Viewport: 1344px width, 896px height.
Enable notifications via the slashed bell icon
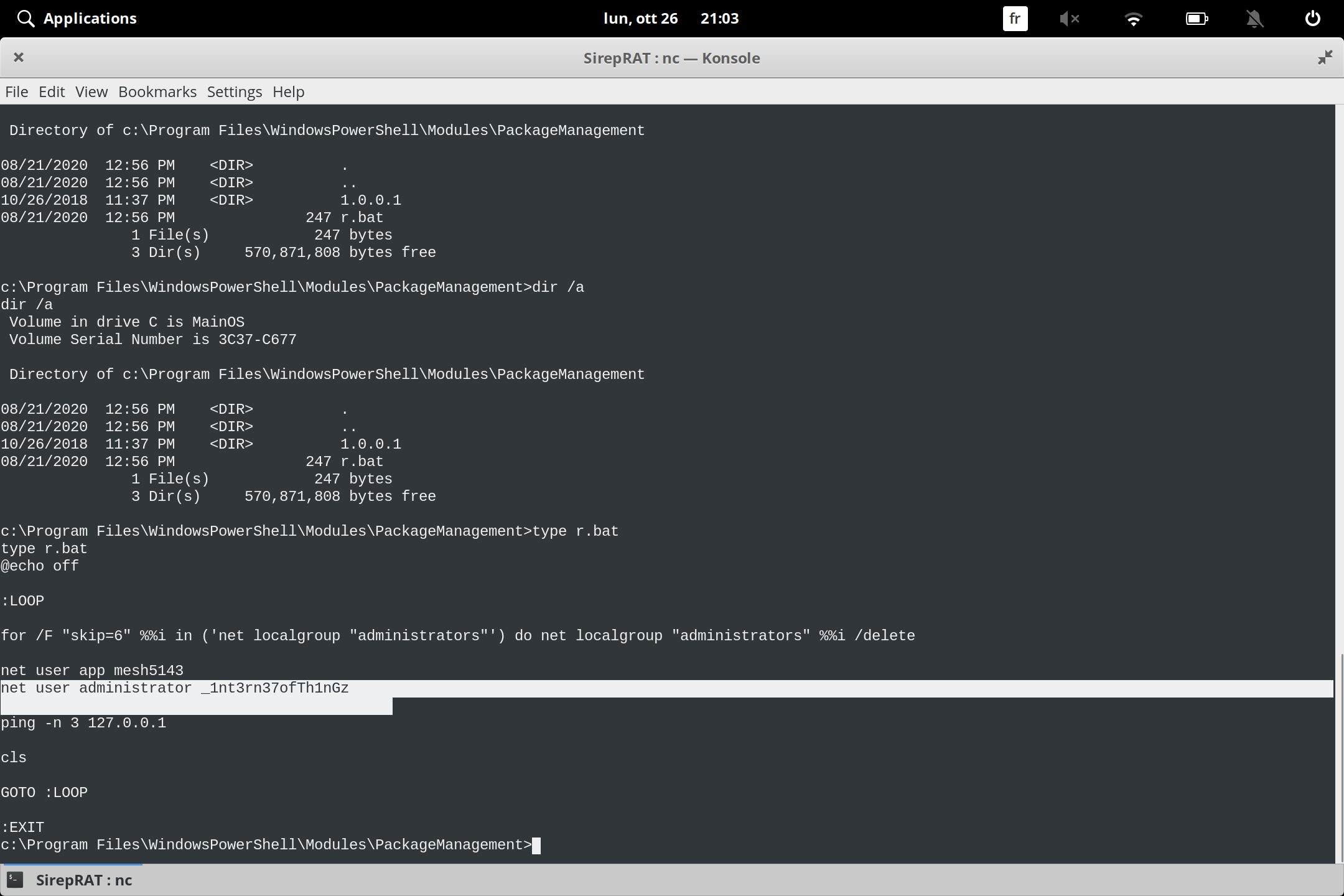(1255, 18)
